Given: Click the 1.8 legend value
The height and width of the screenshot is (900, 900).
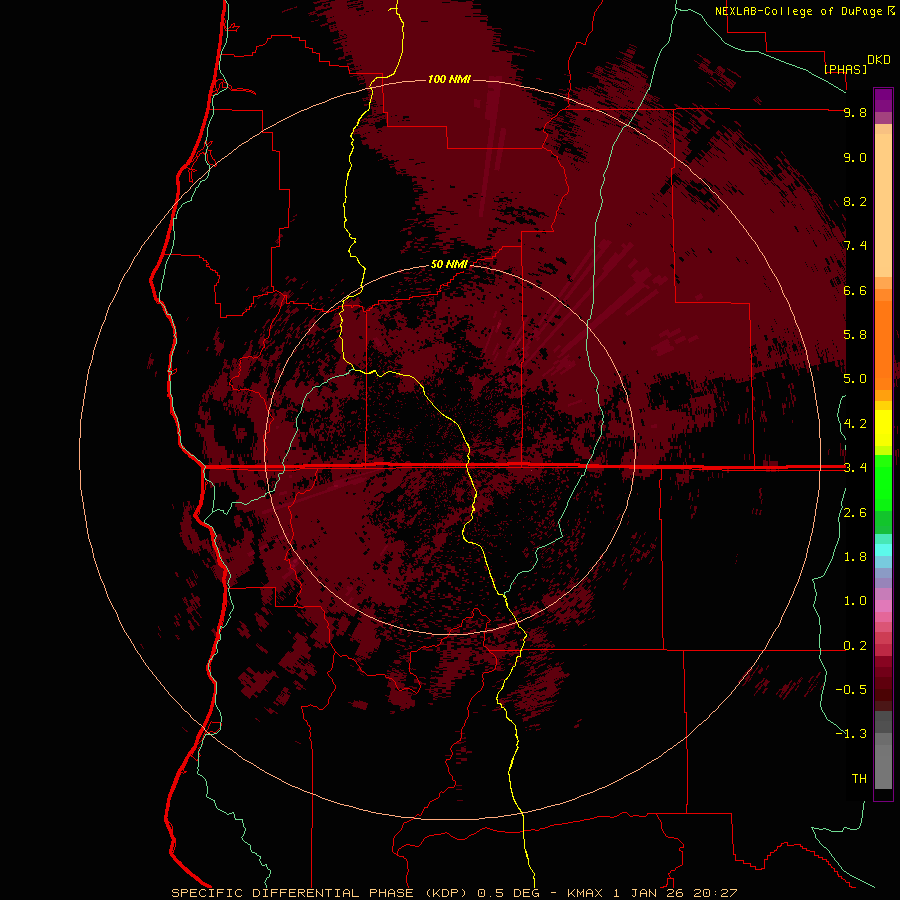Looking at the screenshot, I should [x=855, y=557].
